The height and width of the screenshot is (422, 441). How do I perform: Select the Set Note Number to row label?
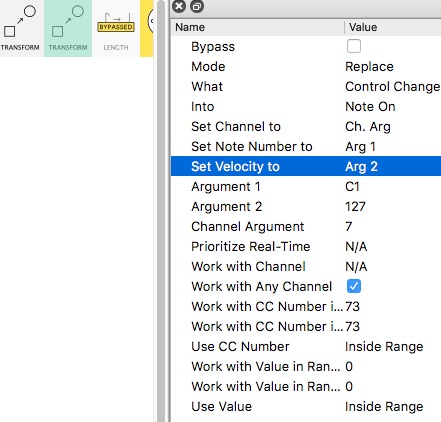252,146
